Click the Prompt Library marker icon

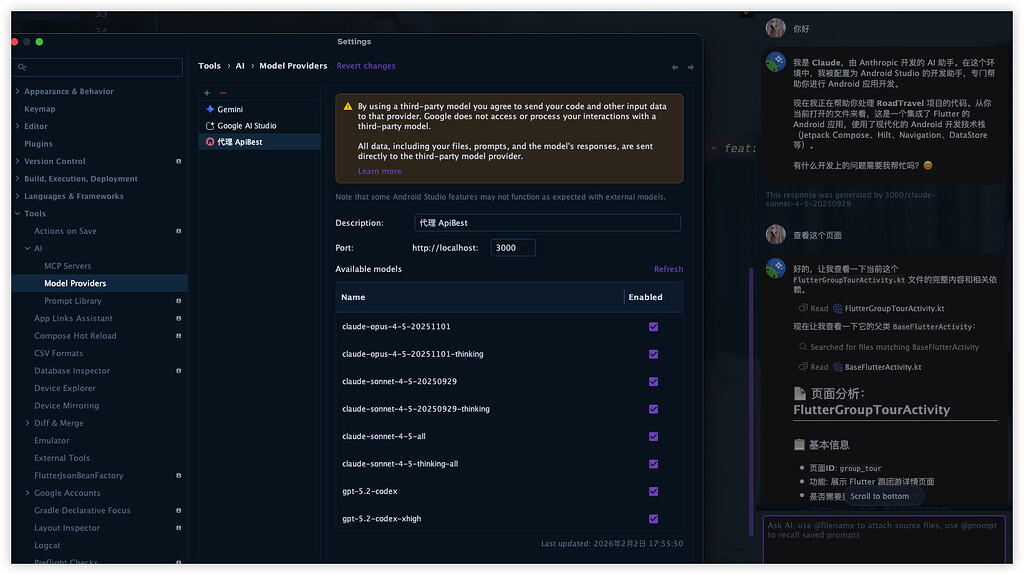point(178,301)
